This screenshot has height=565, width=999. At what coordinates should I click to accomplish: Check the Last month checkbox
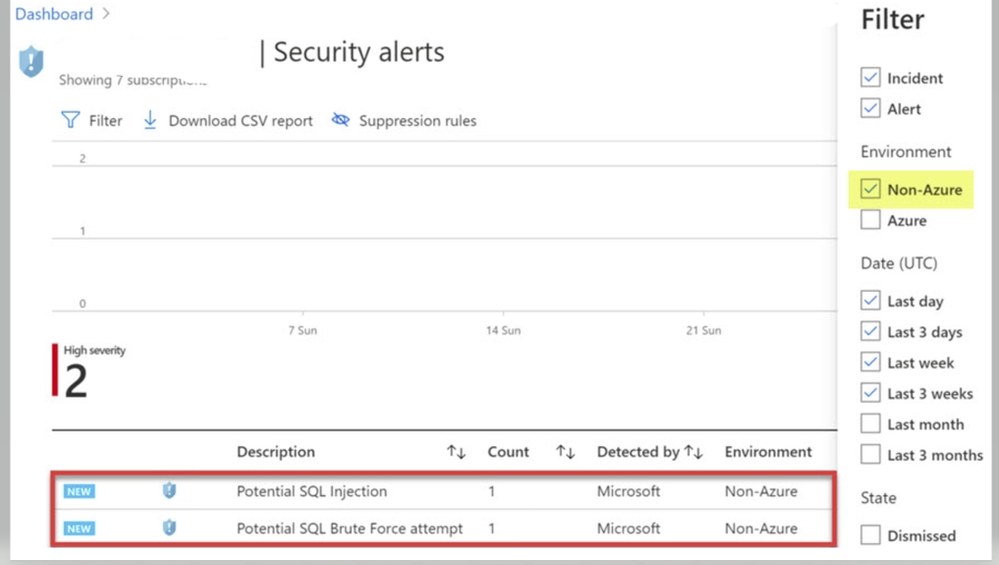click(870, 424)
